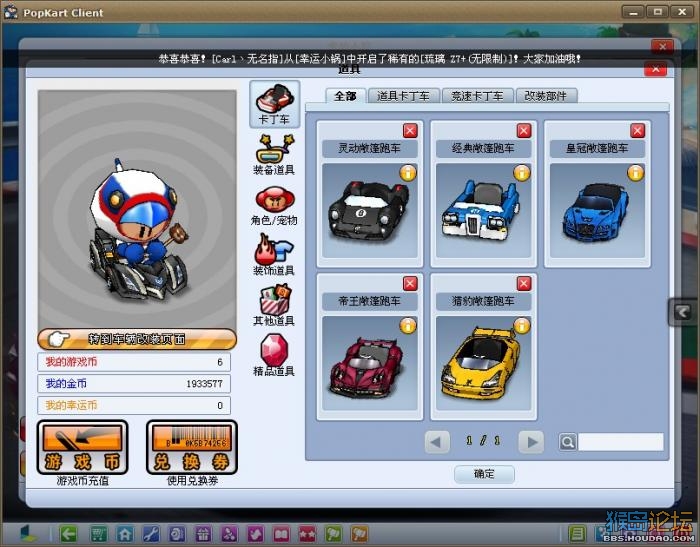Open 游戏币 game coin recharge
The width and height of the screenshot is (700, 547).
pos(83,448)
